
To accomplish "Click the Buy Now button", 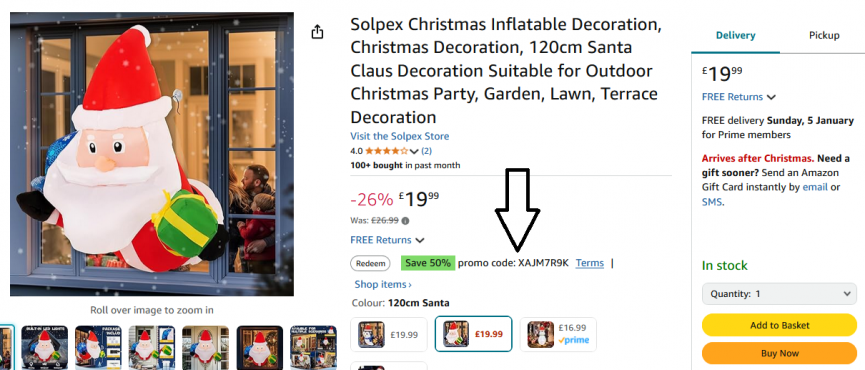I will click(779, 353).
